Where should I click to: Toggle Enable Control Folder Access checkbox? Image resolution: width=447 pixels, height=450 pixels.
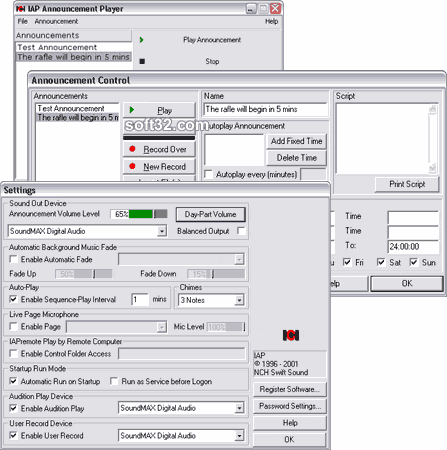tap(14, 353)
